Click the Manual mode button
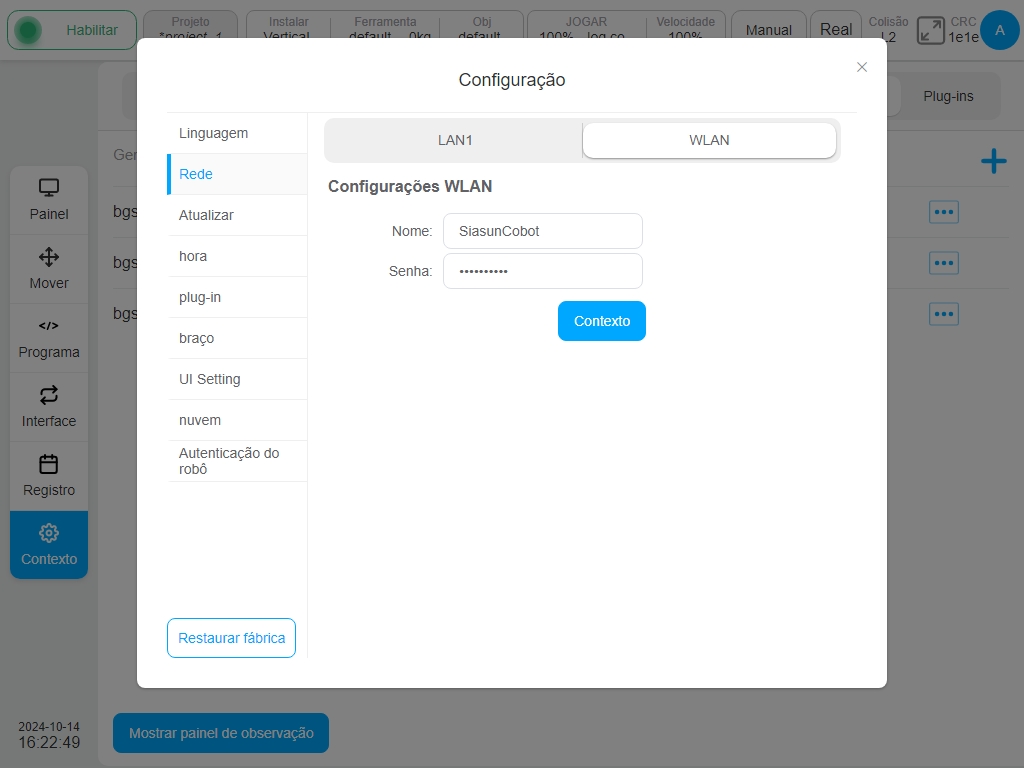 [769, 30]
